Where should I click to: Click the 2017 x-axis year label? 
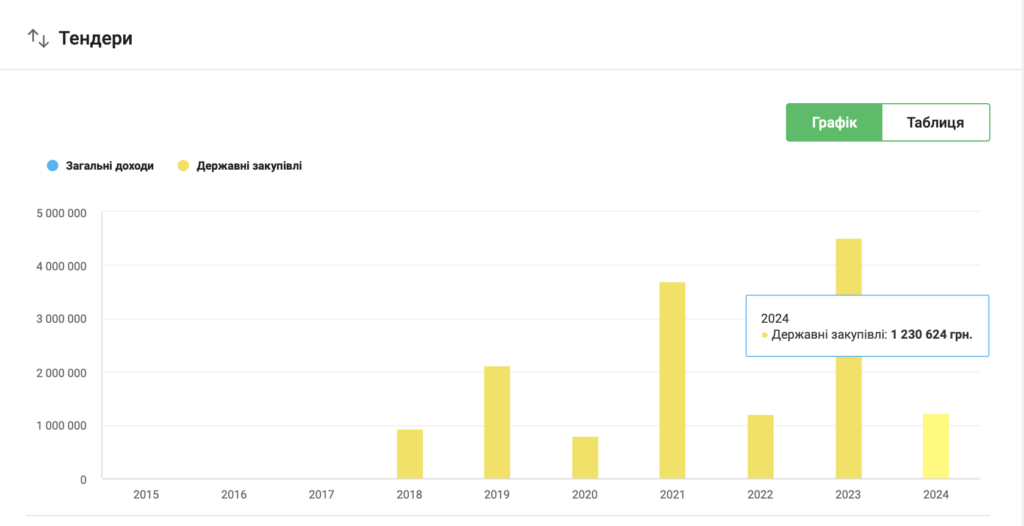(x=321, y=494)
